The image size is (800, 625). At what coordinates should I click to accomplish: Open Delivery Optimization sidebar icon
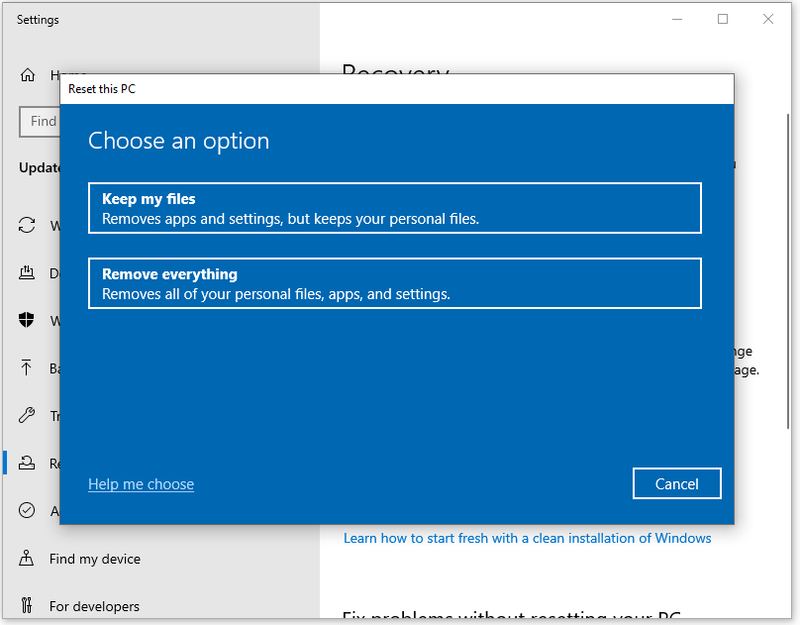[27, 273]
